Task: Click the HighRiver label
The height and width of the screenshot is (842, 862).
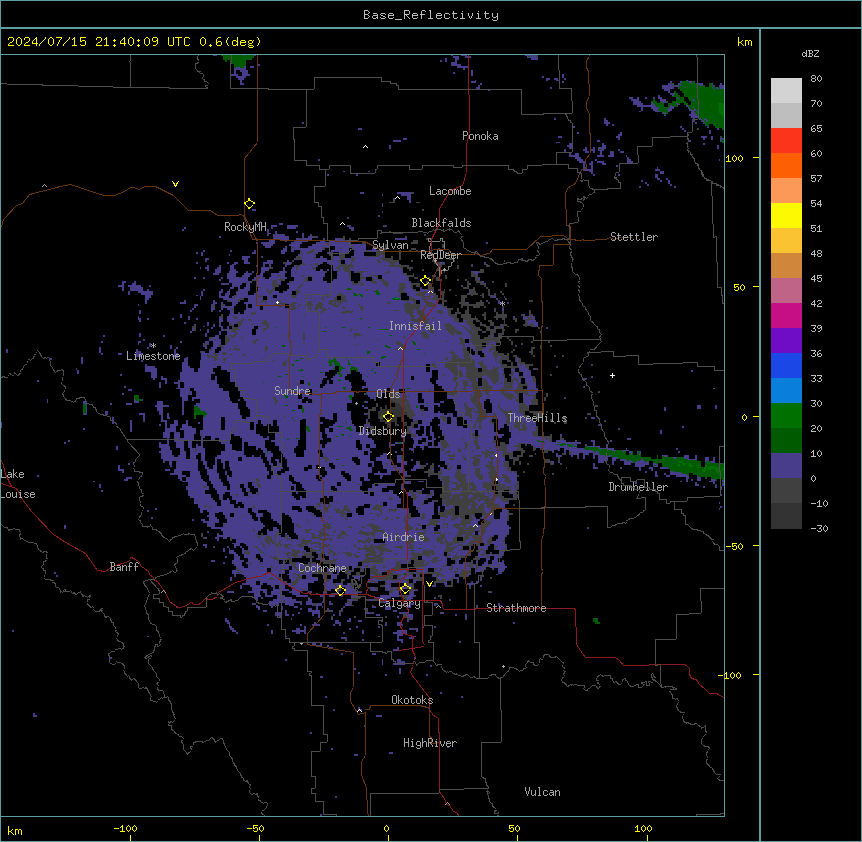Action: tap(430, 743)
